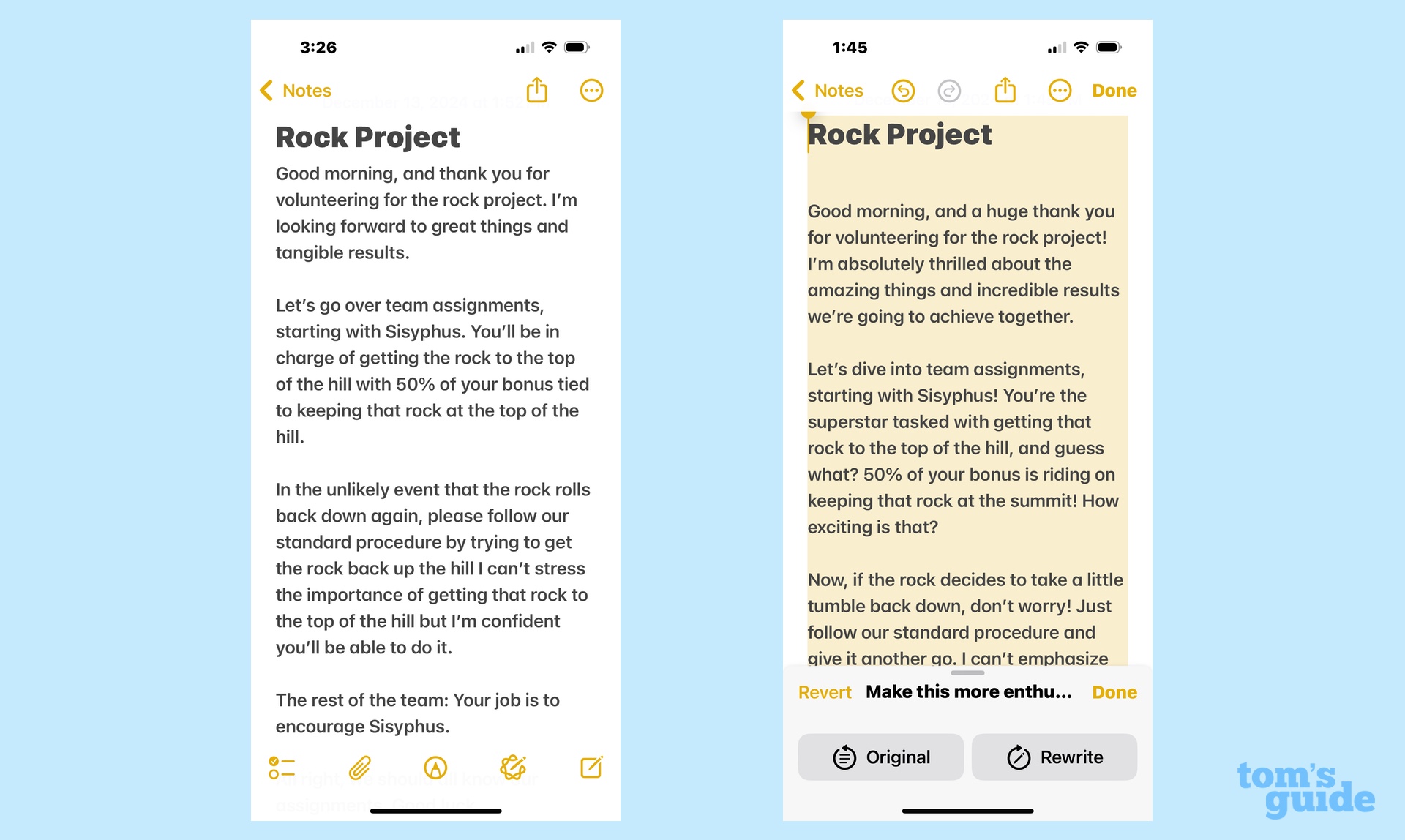Screen dimensions: 1405x840
Task: Tap the more options (⋯) icon left note
Action: pyautogui.click(x=593, y=90)
